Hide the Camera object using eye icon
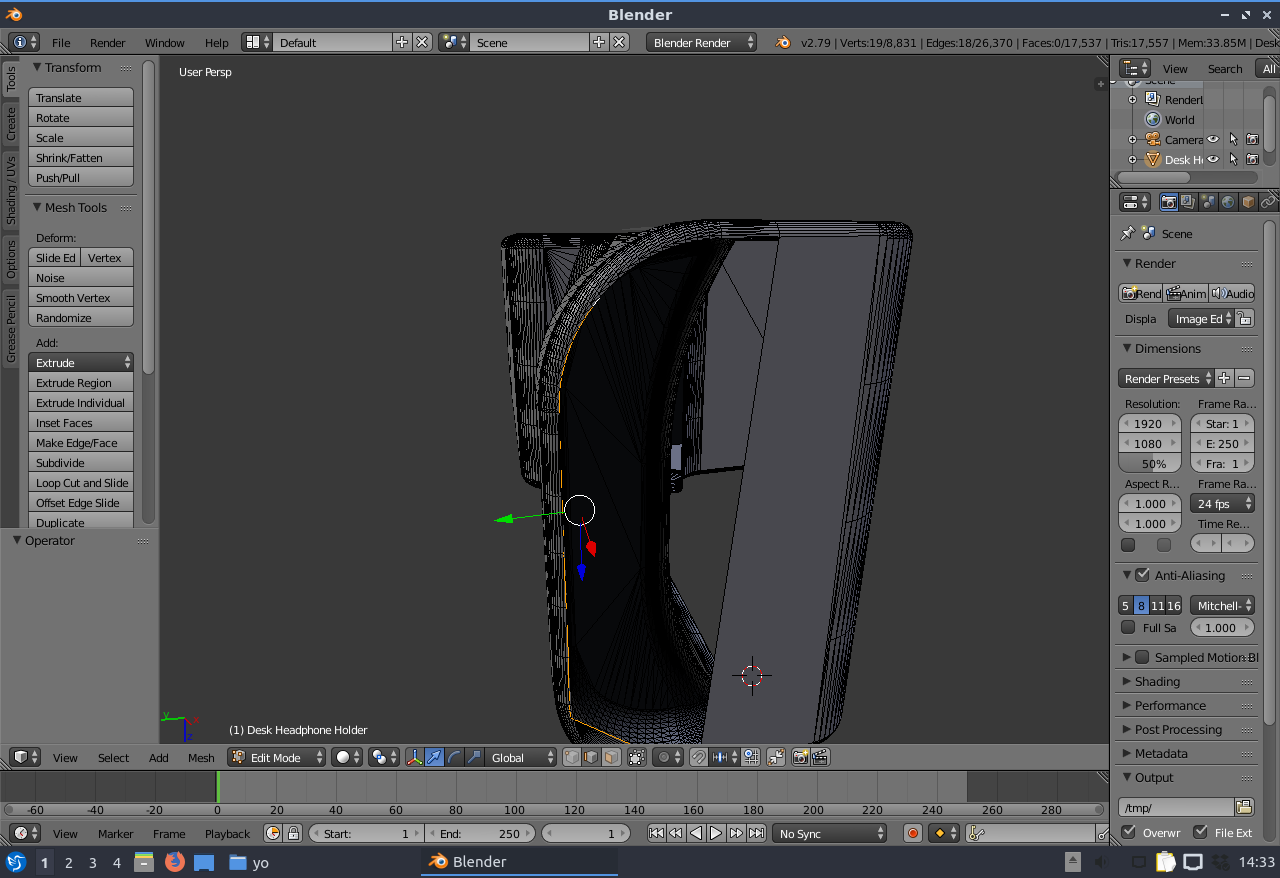The image size is (1280, 878). pyautogui.click(x=1213, y=140)
